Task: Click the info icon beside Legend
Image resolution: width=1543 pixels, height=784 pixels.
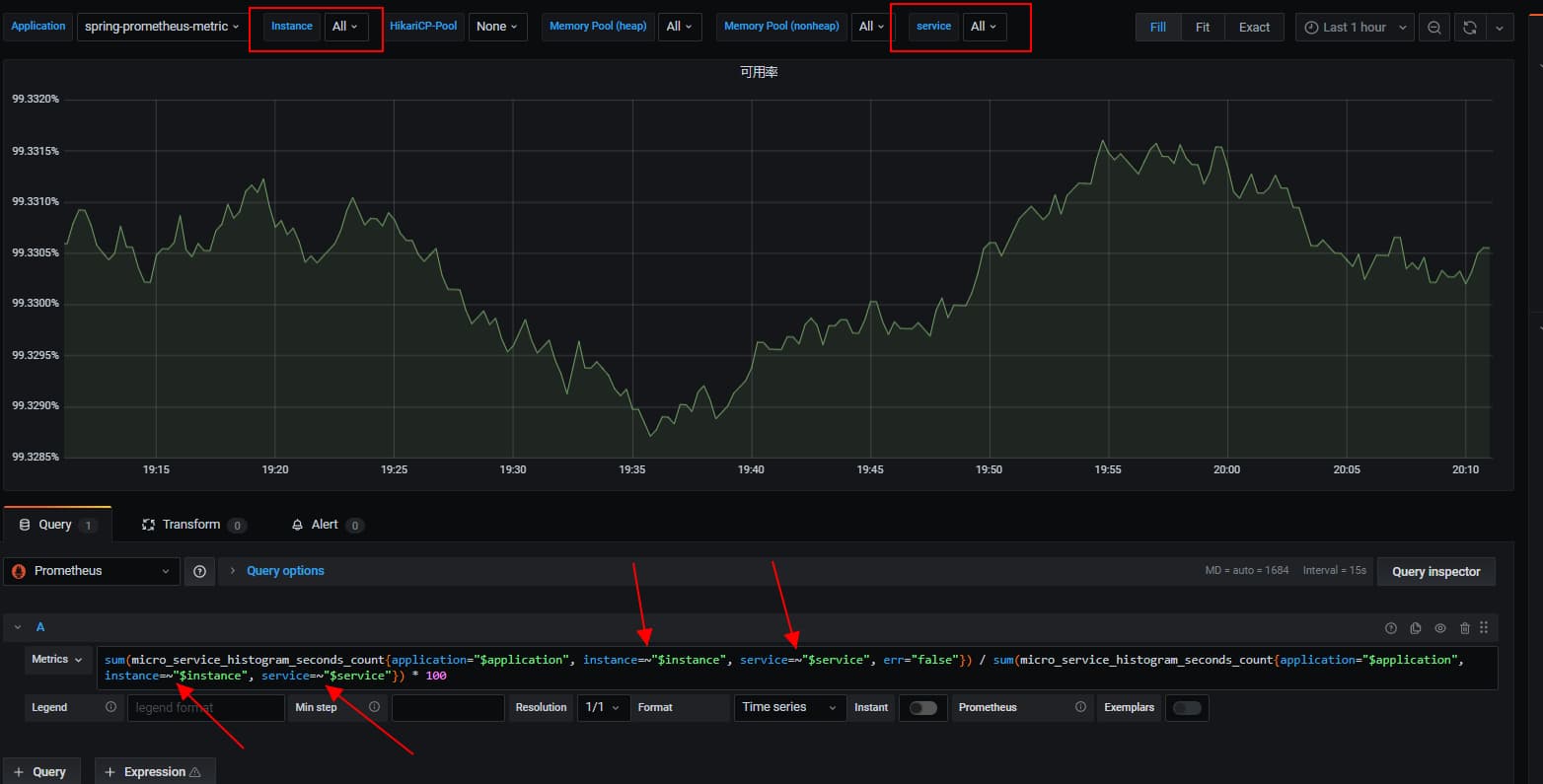Action: pos(110,707)
